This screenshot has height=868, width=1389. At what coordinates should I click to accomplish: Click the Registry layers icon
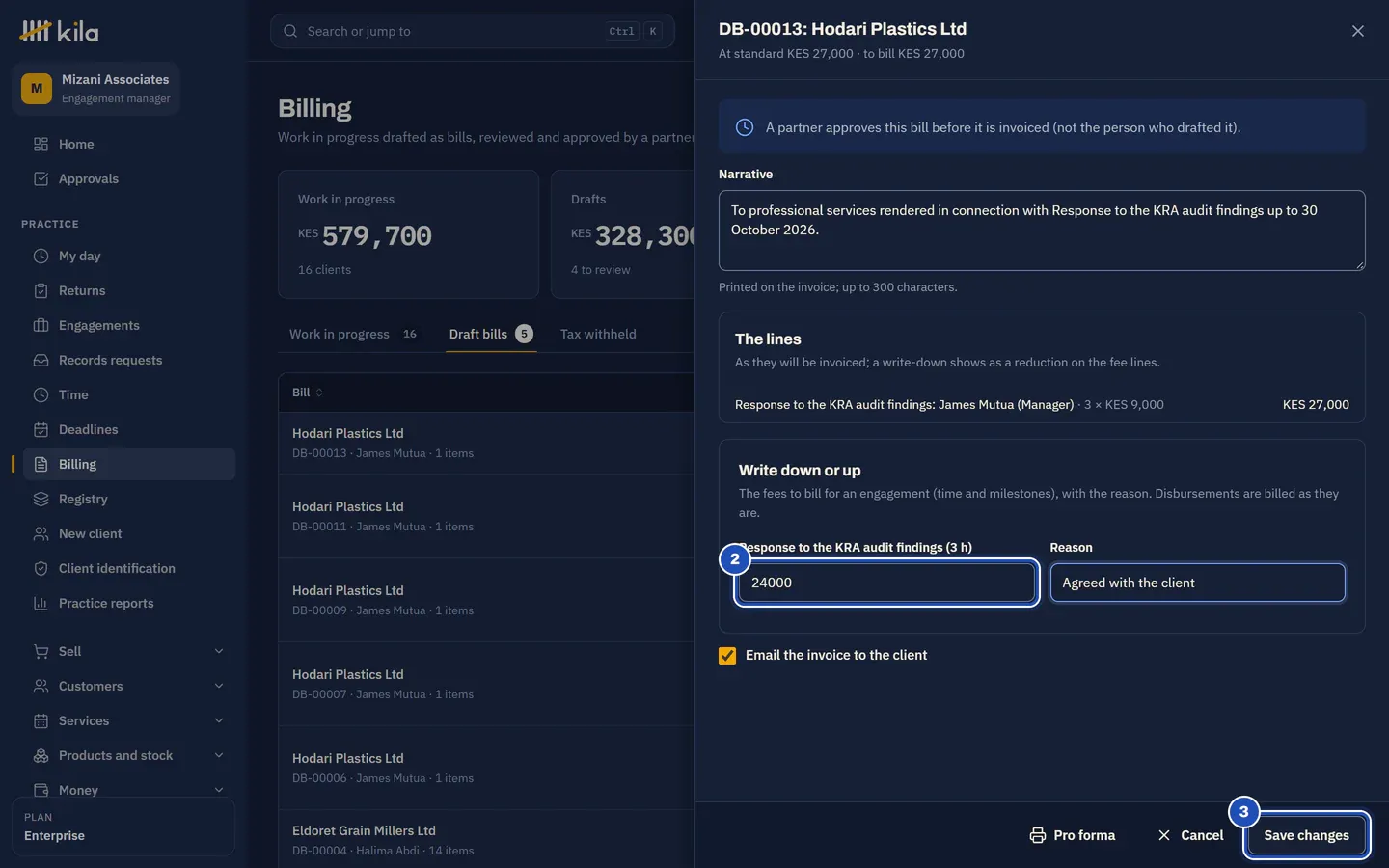pos(41,499)
